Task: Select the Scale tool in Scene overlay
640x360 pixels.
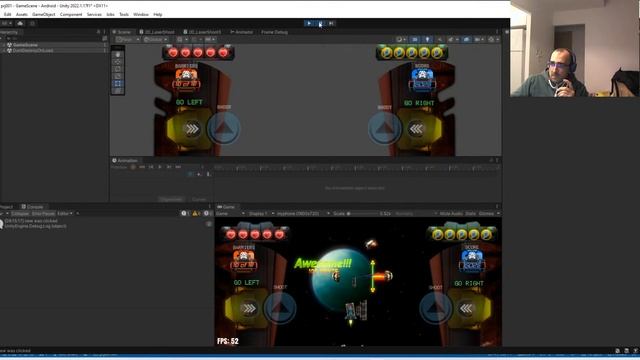Action: tap(118, 76)
